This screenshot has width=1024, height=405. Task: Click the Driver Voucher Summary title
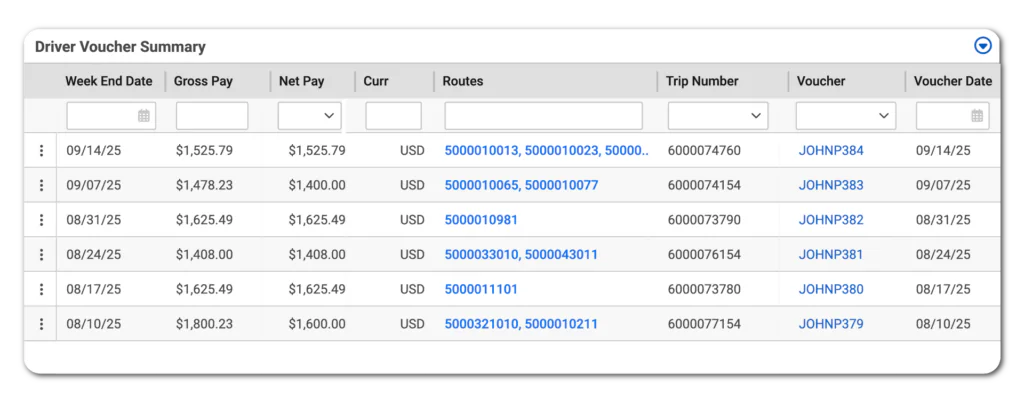point(120,47)
